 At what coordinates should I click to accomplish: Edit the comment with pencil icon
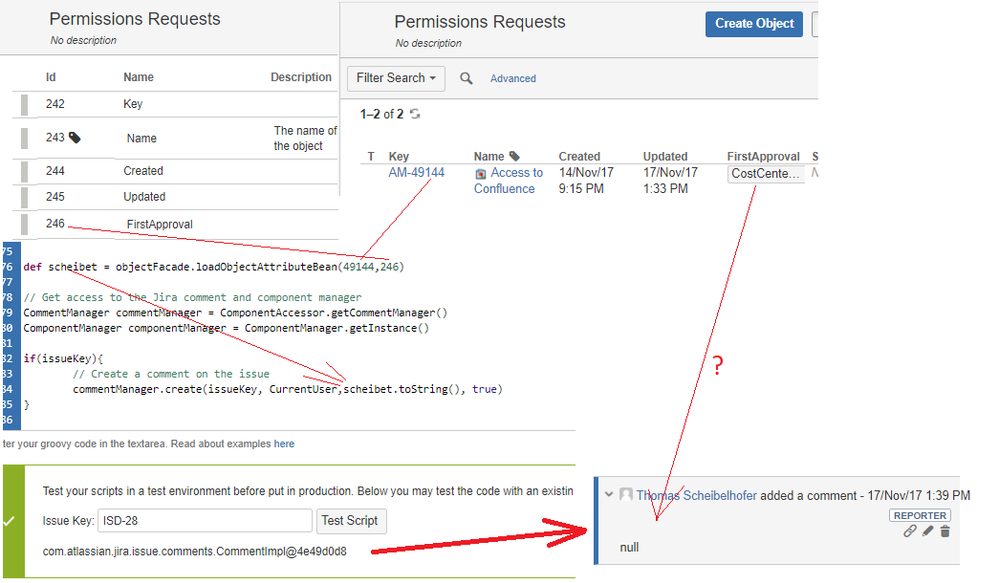[x=928, y=531]
